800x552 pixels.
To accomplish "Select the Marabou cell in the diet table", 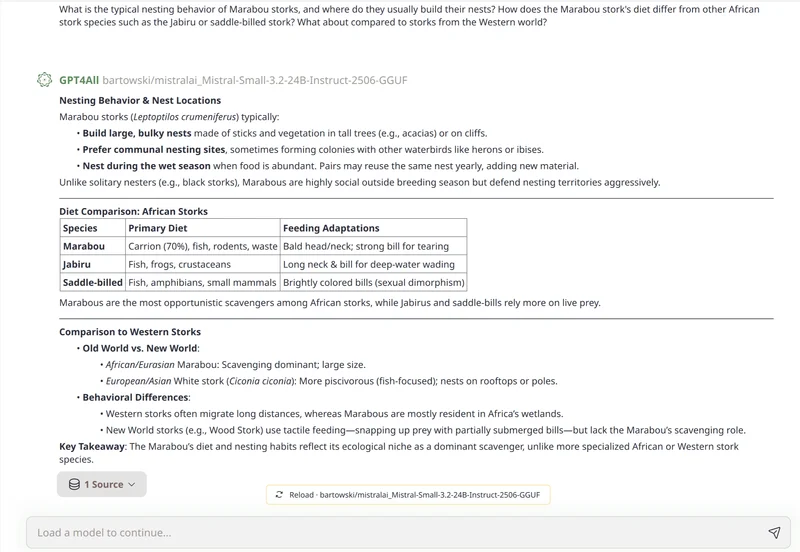I will 84,246.
